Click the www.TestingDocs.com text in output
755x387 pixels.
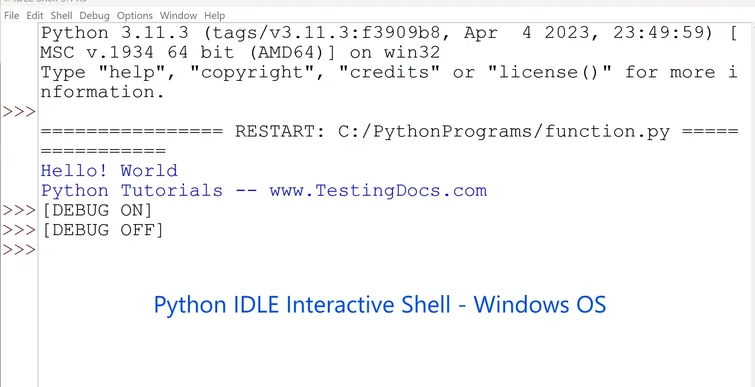coord(378,191)
